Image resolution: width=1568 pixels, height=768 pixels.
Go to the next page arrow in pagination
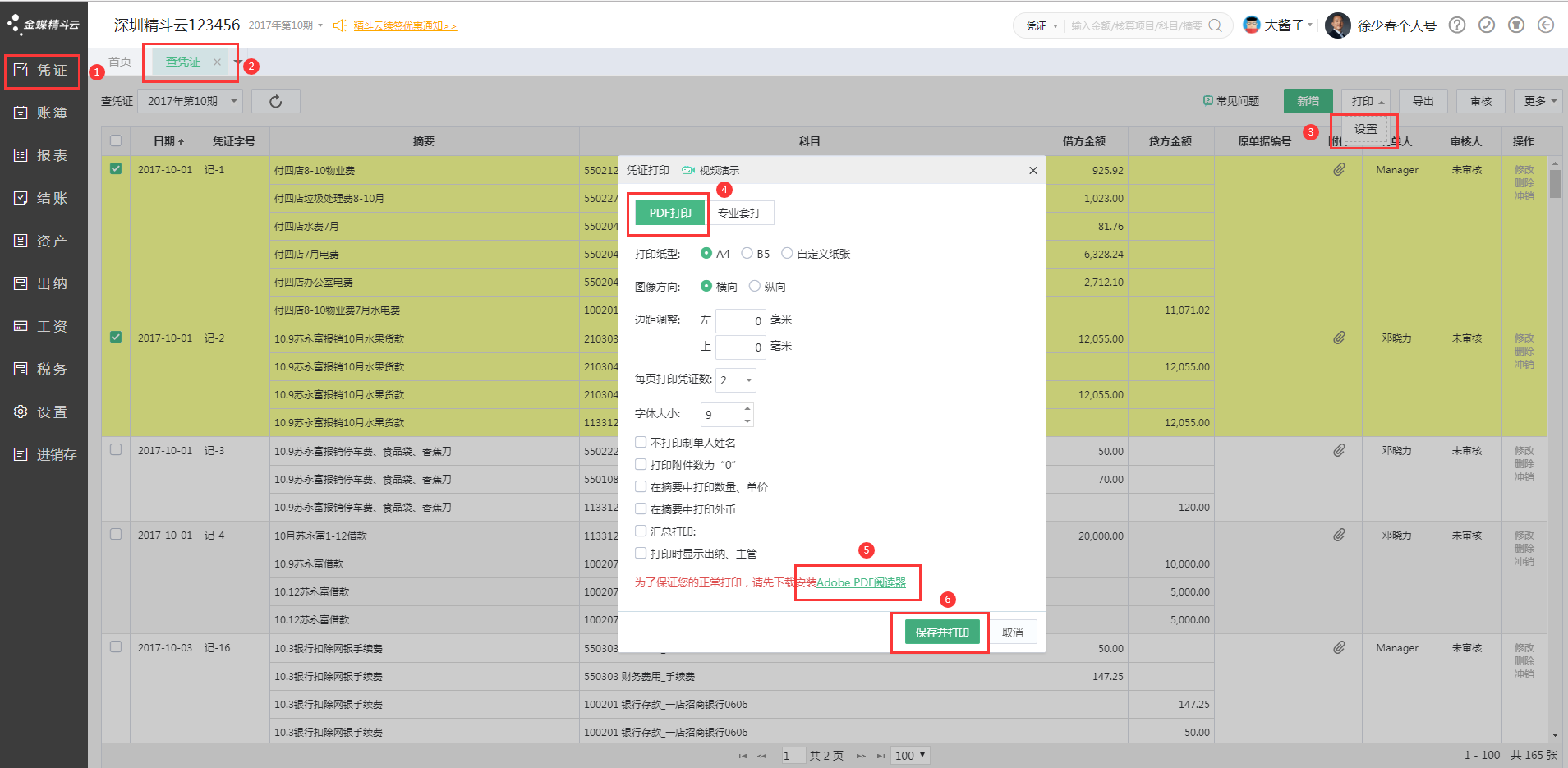click(x=861, y=756)
